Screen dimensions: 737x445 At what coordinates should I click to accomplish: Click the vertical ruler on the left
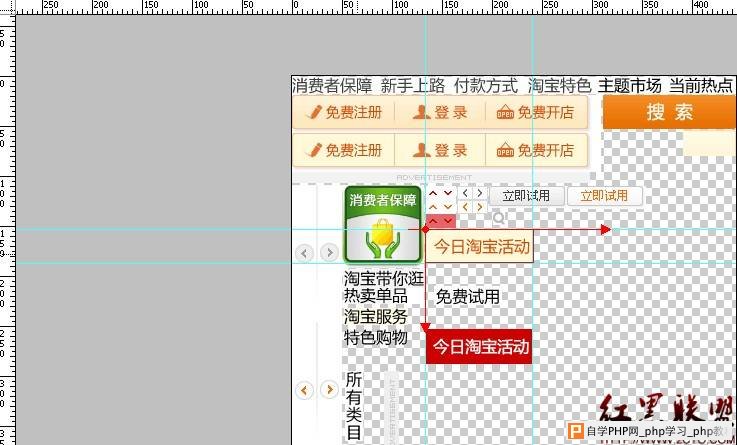pyautogui.click(x=8, y=229)
